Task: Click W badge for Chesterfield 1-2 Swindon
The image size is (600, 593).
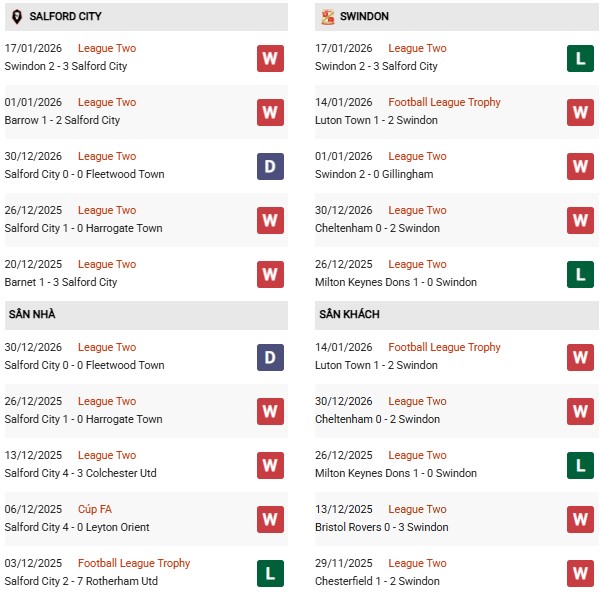Action: tap(580, 573)
